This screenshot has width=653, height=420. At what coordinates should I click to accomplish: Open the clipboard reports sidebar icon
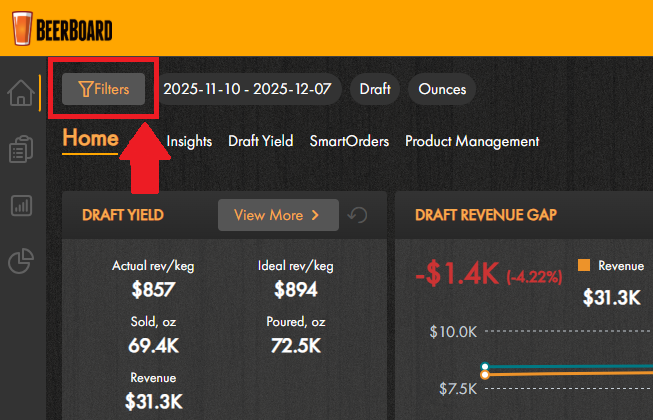pos(19,150)
